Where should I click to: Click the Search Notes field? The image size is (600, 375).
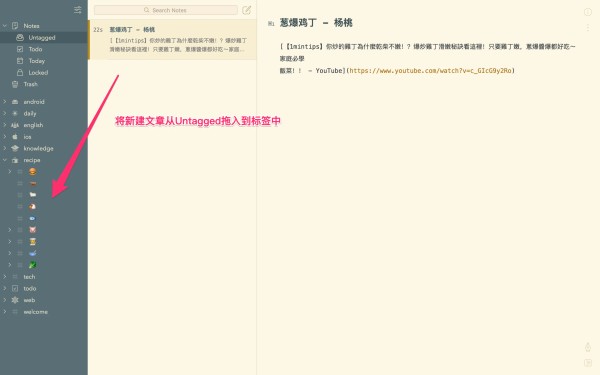[166, 10]
